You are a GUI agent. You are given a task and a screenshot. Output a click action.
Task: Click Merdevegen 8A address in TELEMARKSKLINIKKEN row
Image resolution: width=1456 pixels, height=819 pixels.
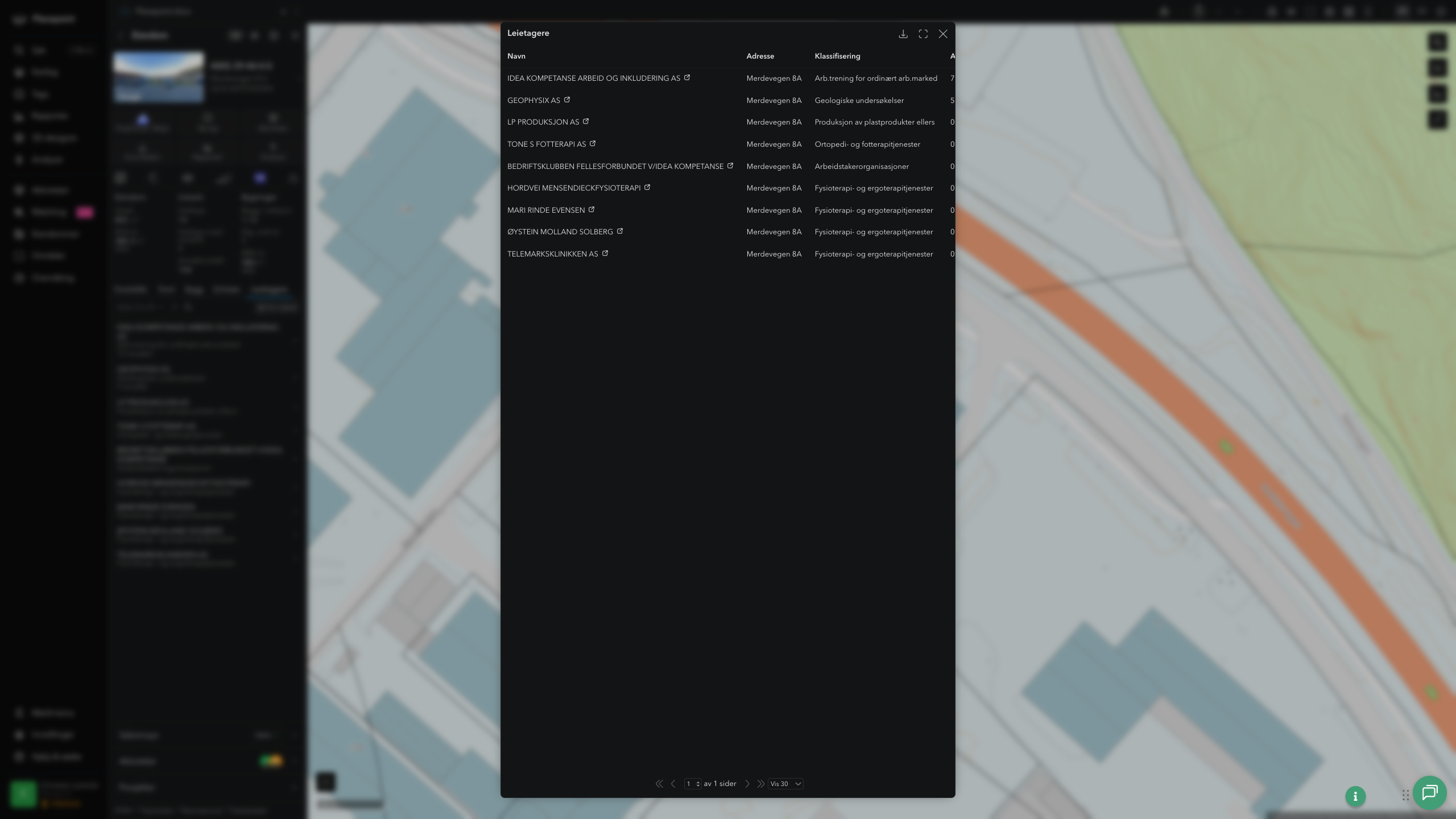click(774, 254)
